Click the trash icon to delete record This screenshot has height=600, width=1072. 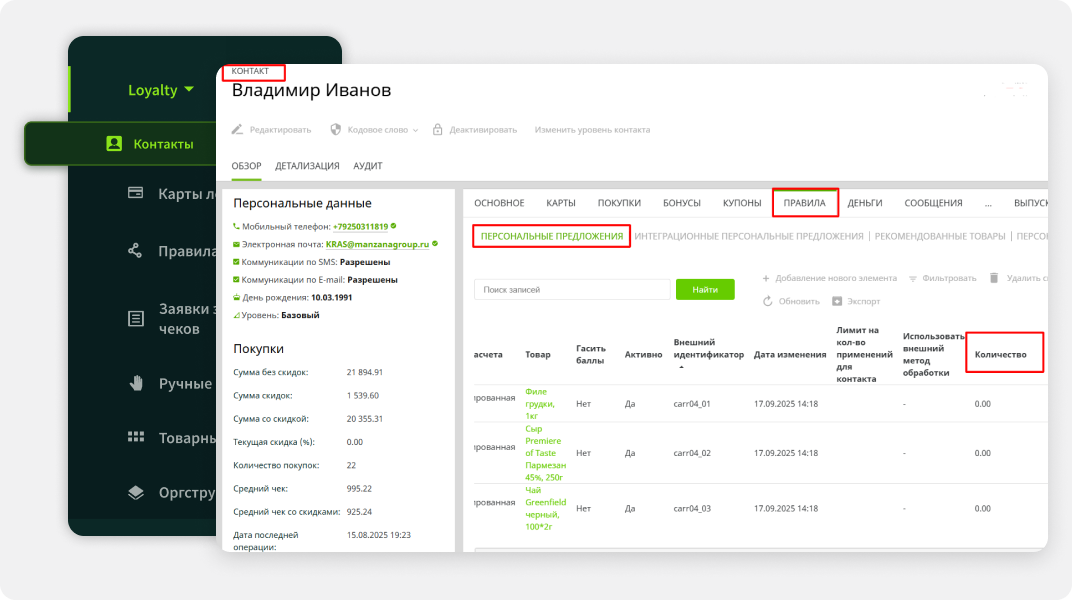click(994, 278)
